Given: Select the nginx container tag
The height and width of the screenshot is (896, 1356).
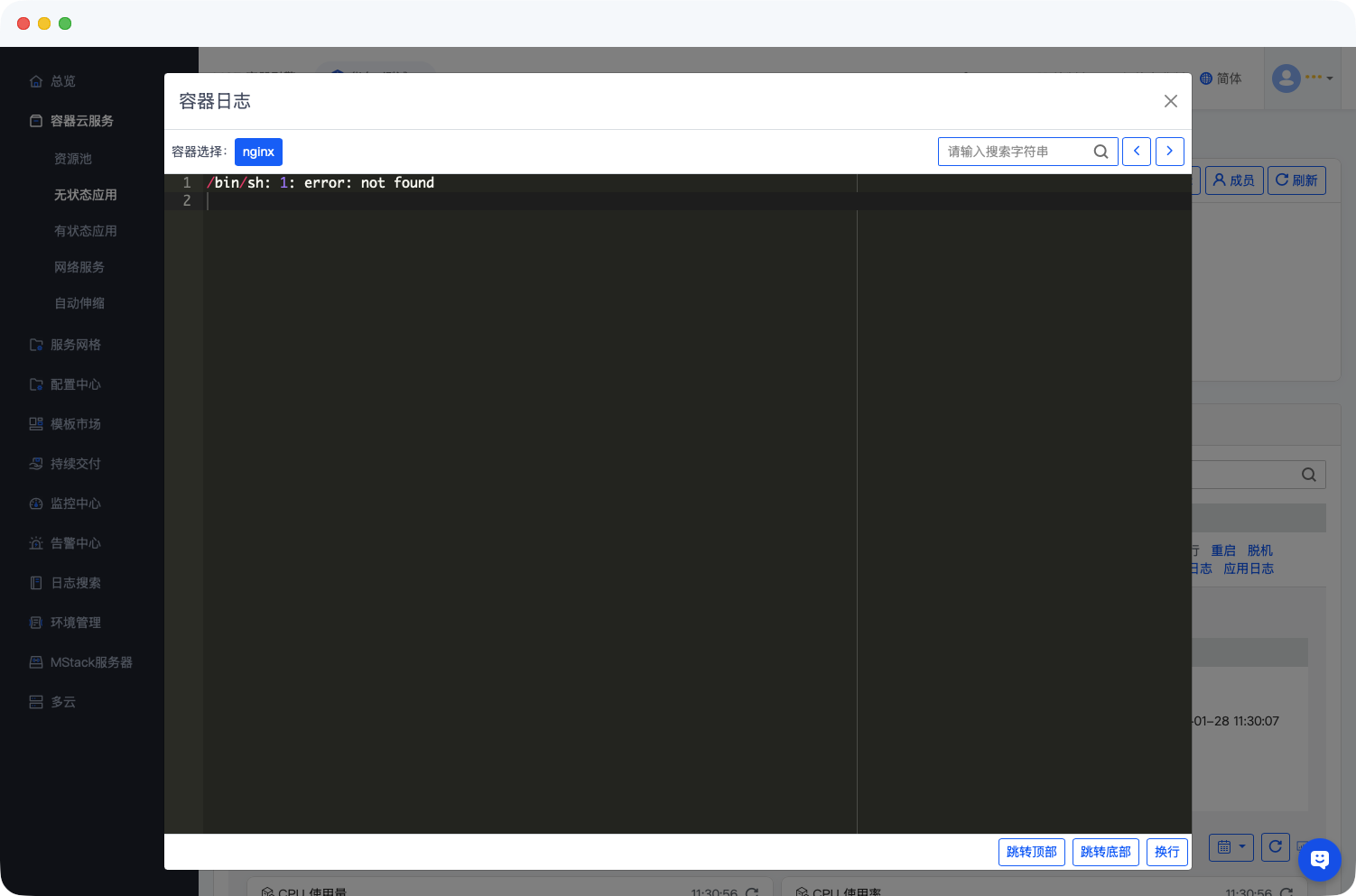Looking at the screenshot, I should [258, 152].
